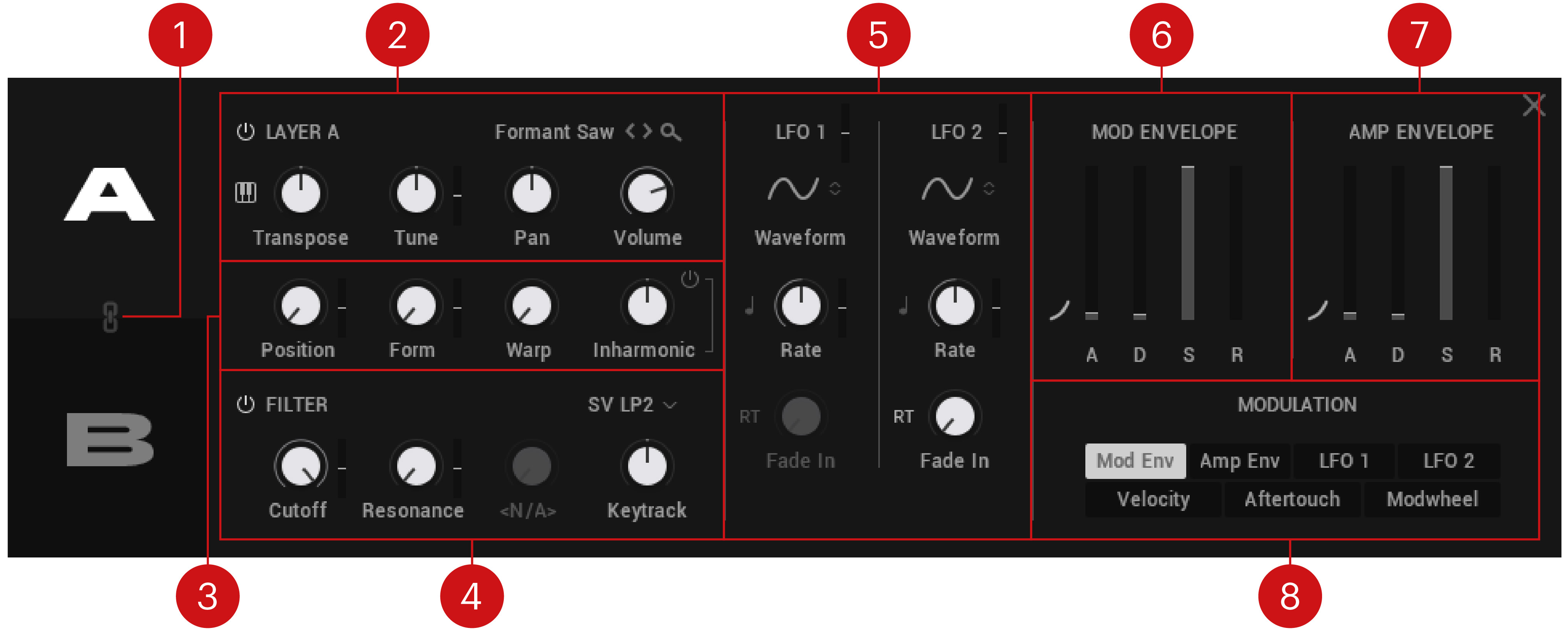Select layer B
The image size is (1568, 631).
(x=110, y=439)
